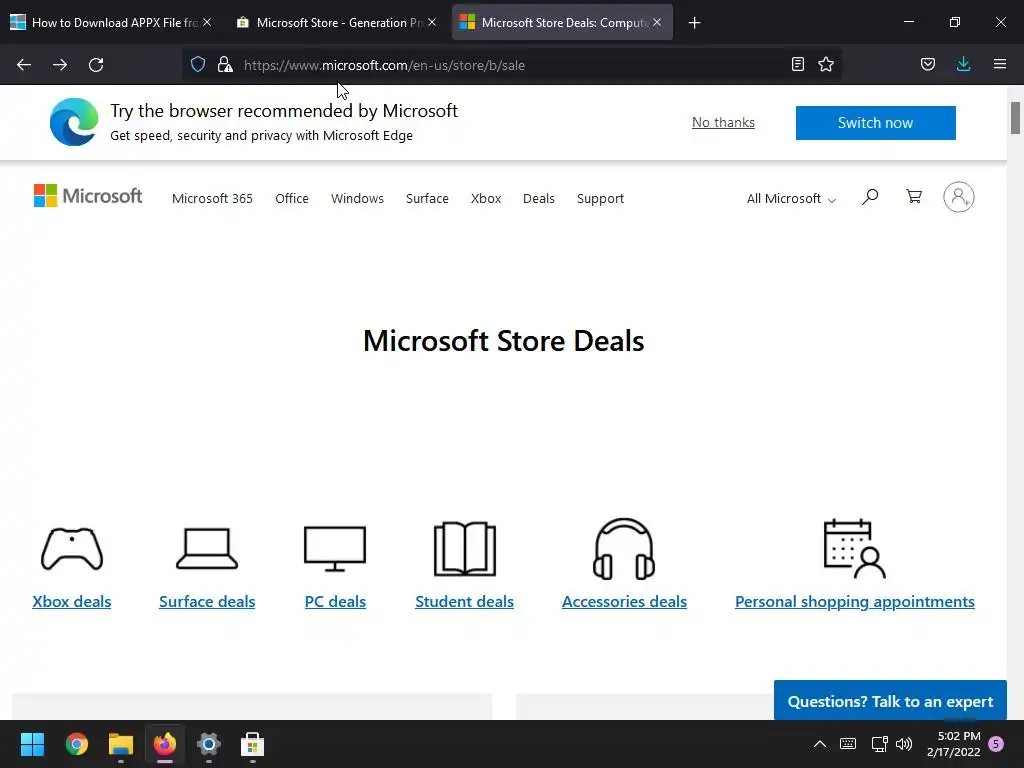1024x768 pixels.
Task: Click the Microsoft logo on the page
Action: point(88,196)
